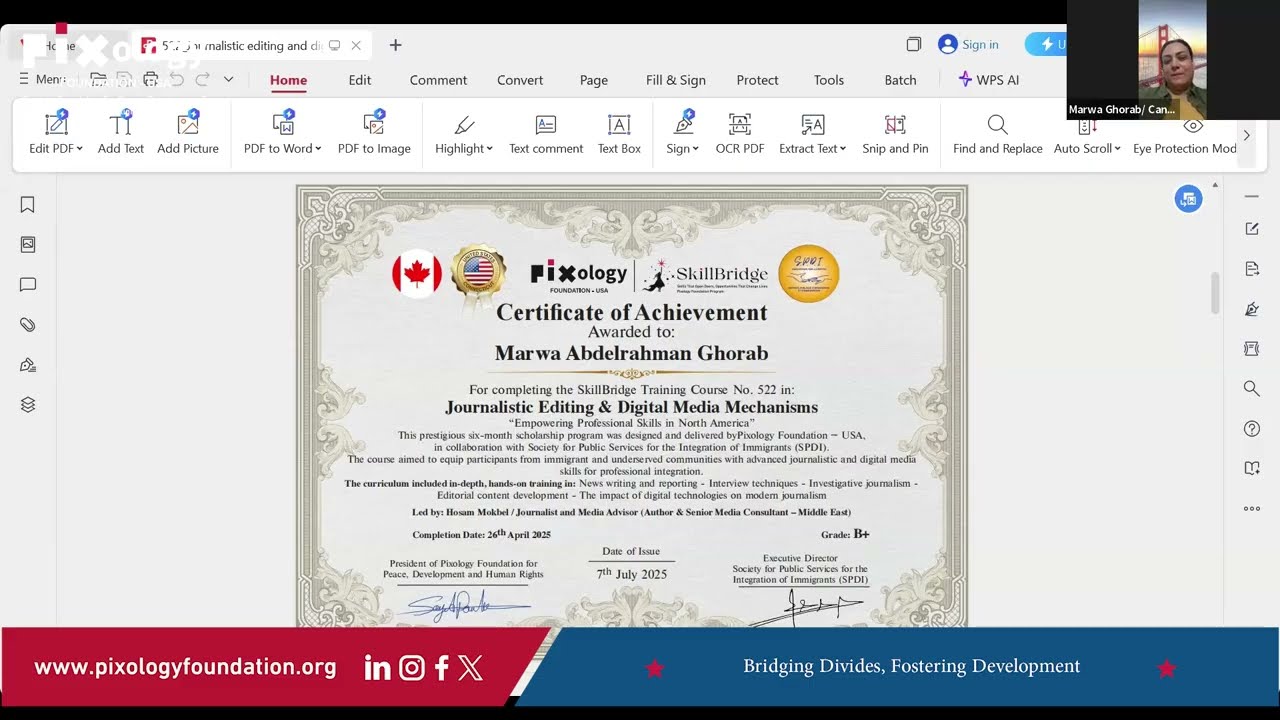
Task: Open the bookmarks panel in left sidebar
Action: point(28,204)
